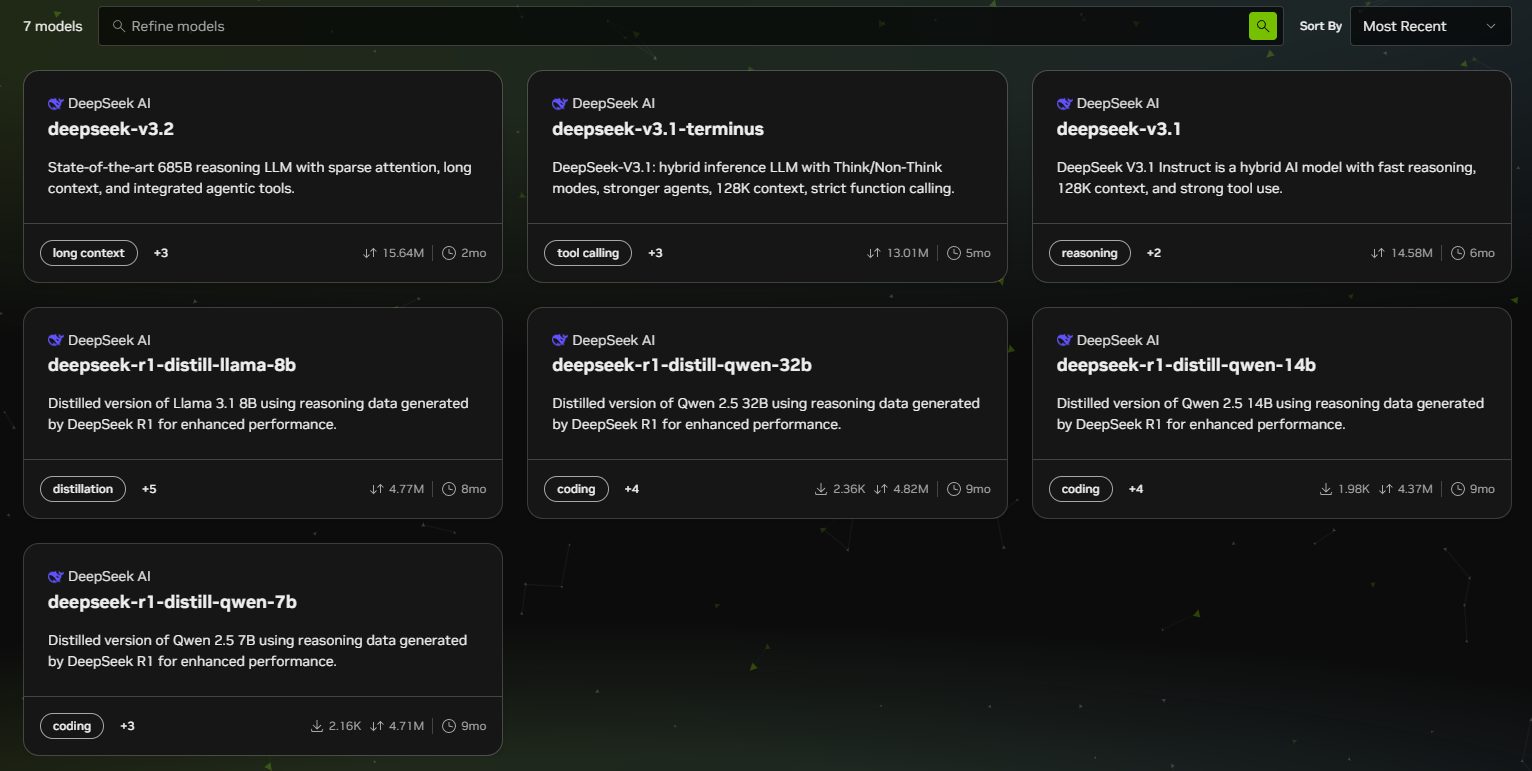
Task: Open the deepseek-r1-distill-qwen-7b model title
Action: [172, 602]
